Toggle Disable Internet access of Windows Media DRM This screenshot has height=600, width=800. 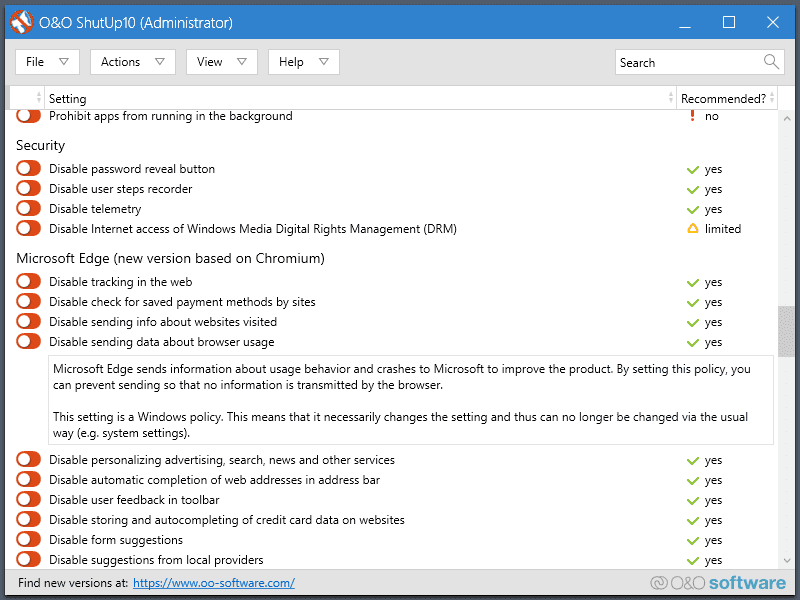28,228
